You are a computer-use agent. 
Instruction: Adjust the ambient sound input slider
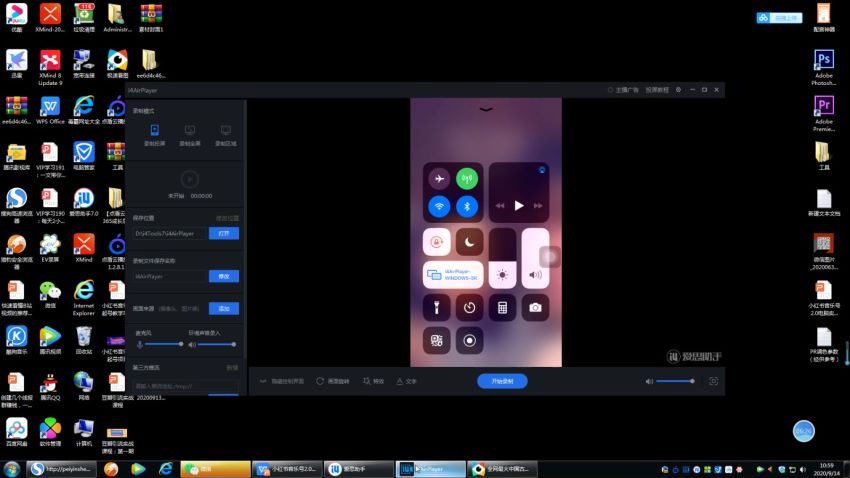click(x=217, y=344)
